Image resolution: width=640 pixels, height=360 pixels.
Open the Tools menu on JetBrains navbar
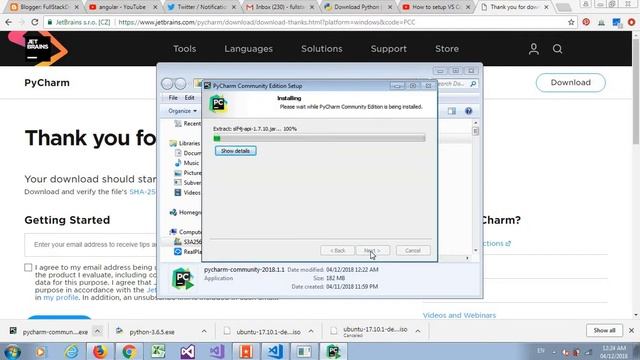coord(184,49)
